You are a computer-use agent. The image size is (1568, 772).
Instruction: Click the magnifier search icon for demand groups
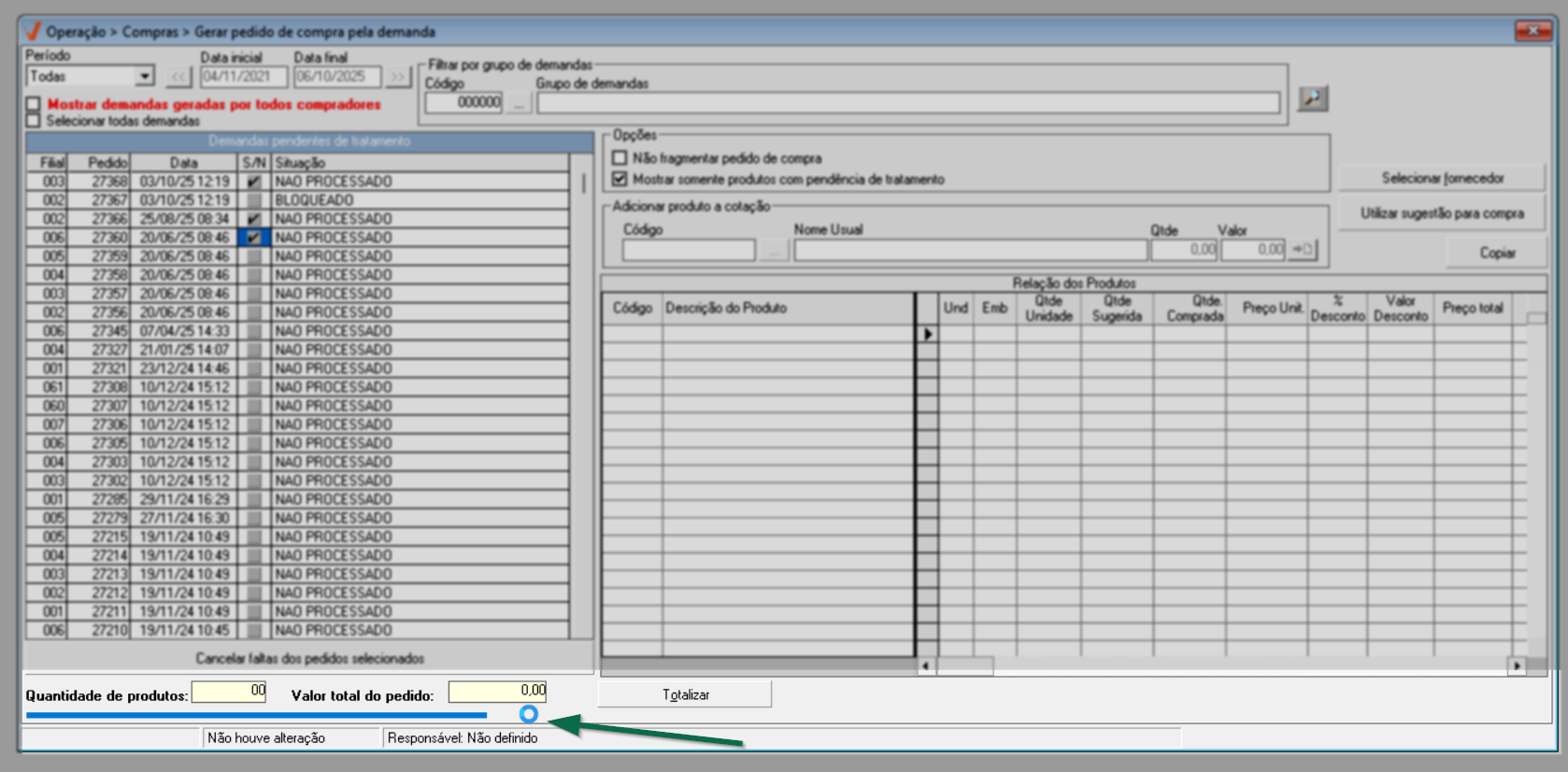point(1312,98)
